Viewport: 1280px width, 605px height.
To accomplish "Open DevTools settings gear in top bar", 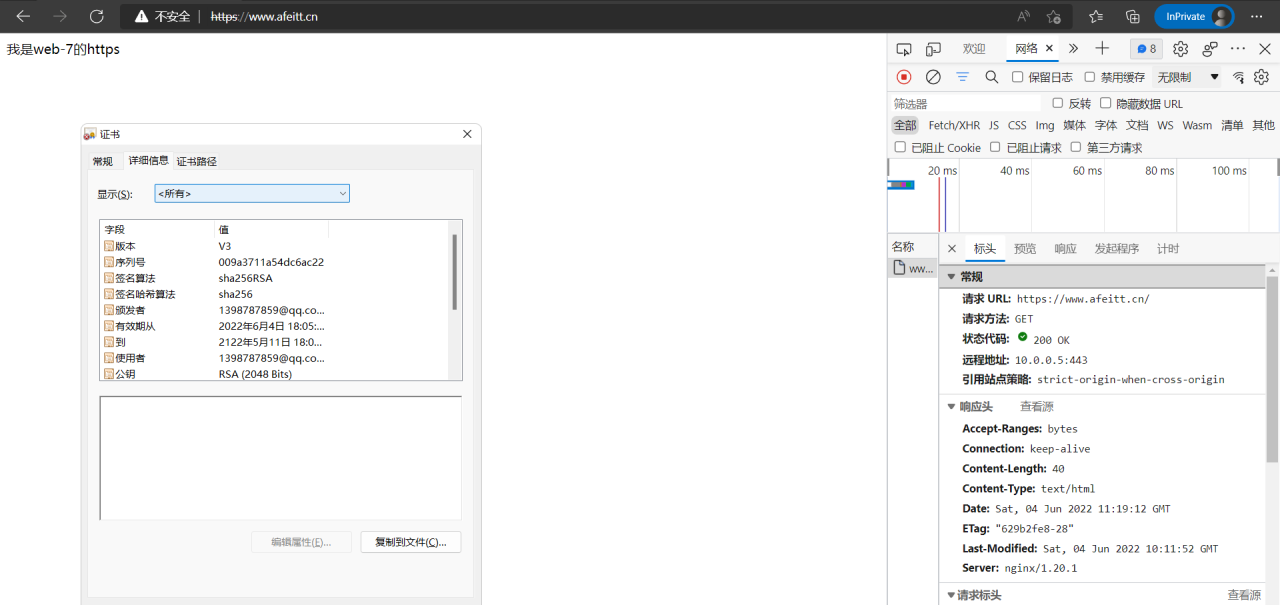I will coord(1180,49).
